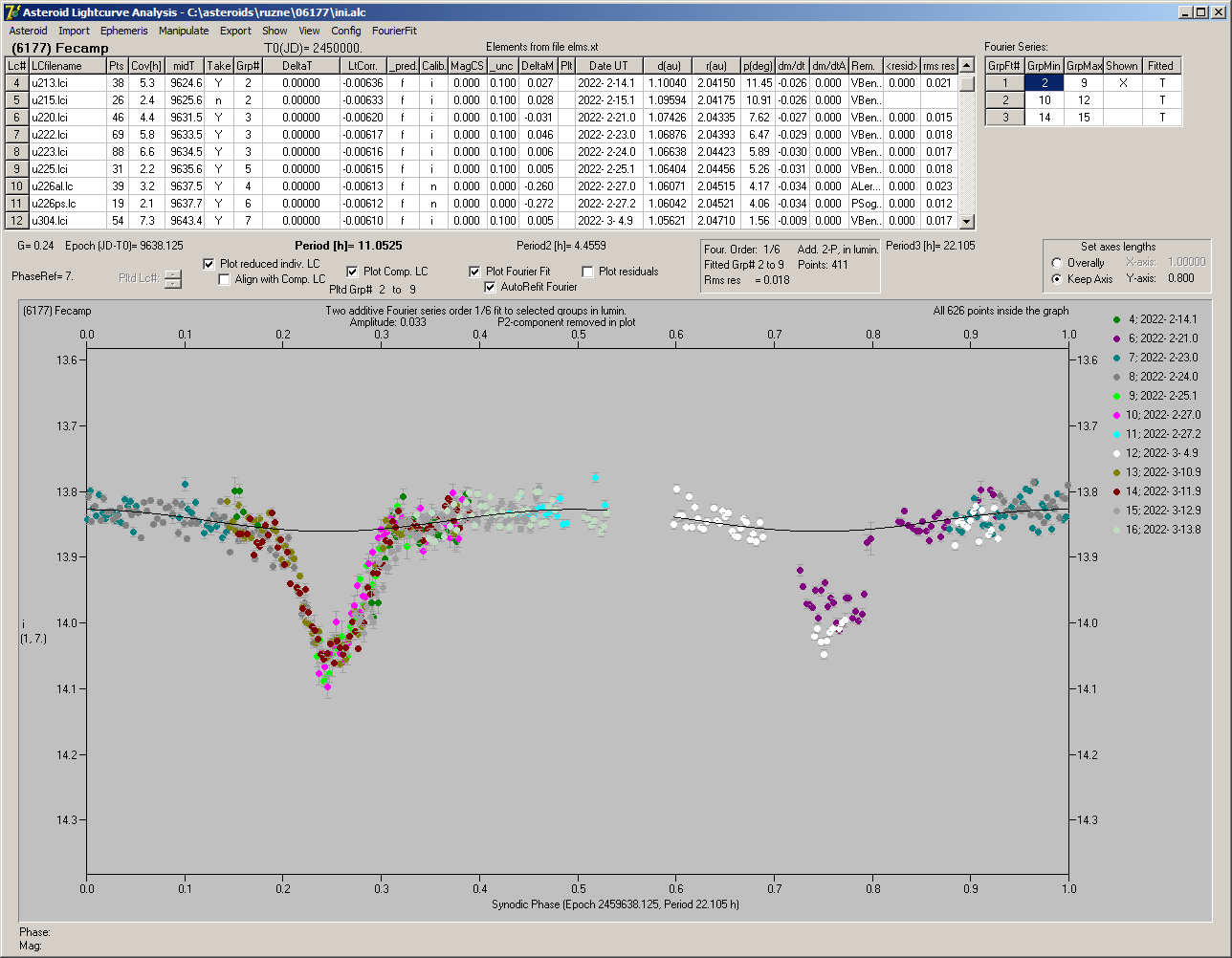Toggle Plot Comp. LC checkbox

352,272
